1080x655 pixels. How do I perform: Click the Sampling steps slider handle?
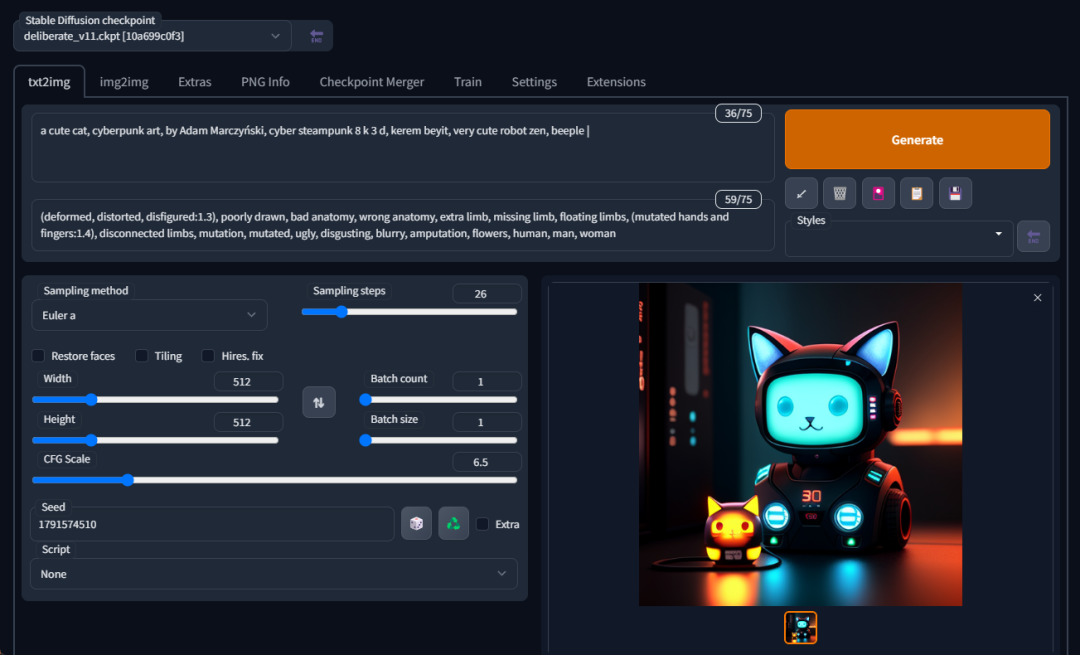click(x=342, y=311)
